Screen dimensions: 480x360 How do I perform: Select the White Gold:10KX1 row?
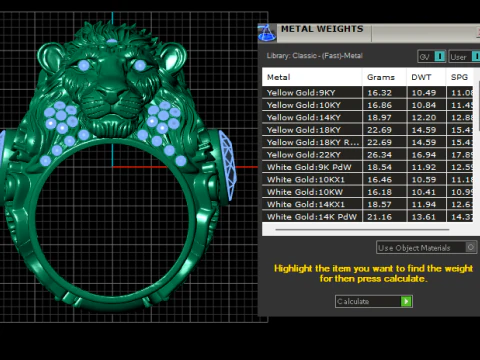(x=368, y=179)
